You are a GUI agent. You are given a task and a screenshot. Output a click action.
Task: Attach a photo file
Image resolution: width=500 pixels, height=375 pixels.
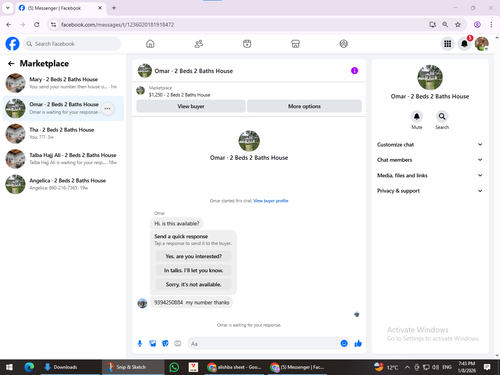(153, 343)
